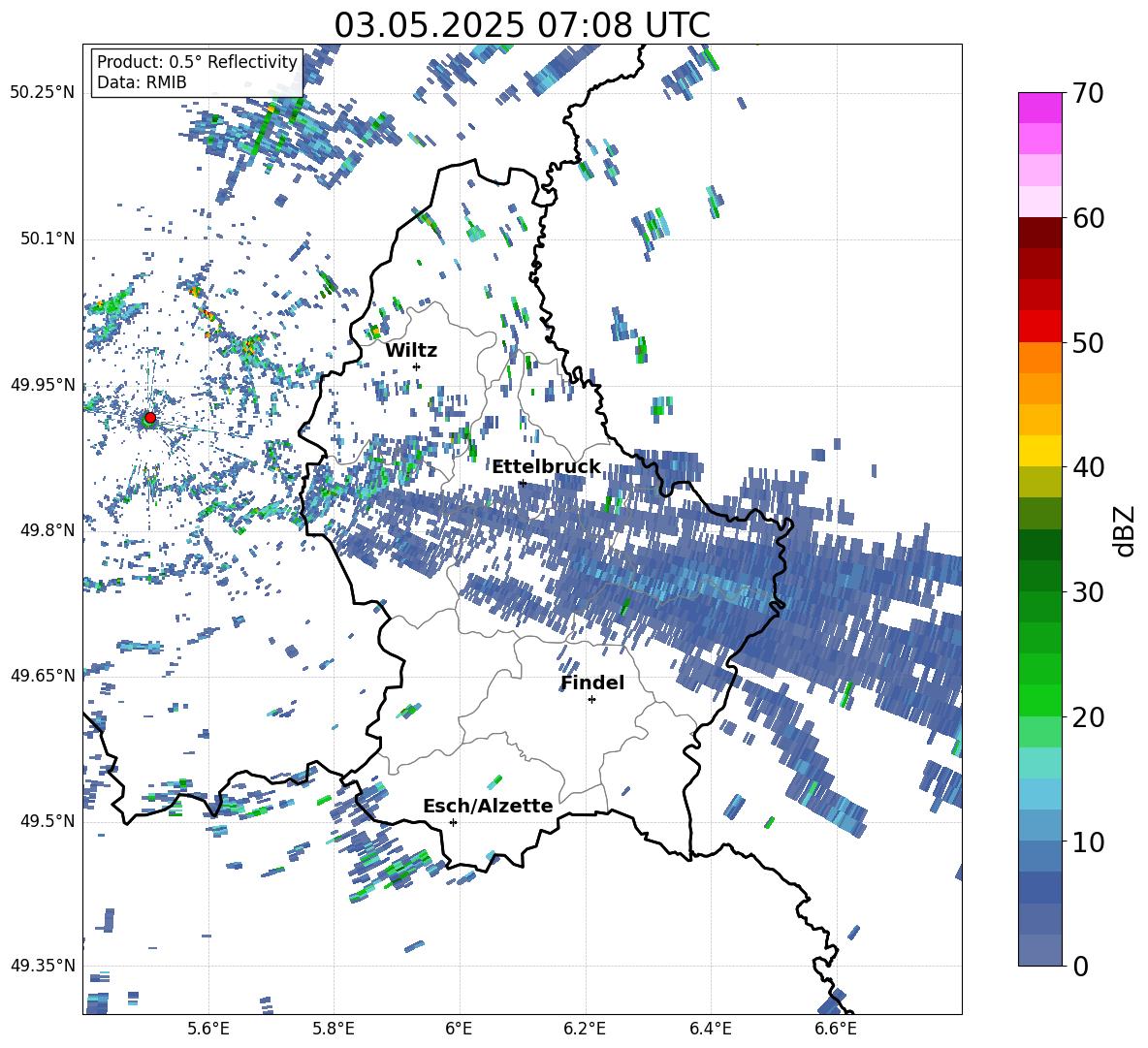Click the 6.4°E longitude label

pos(710,1029)
